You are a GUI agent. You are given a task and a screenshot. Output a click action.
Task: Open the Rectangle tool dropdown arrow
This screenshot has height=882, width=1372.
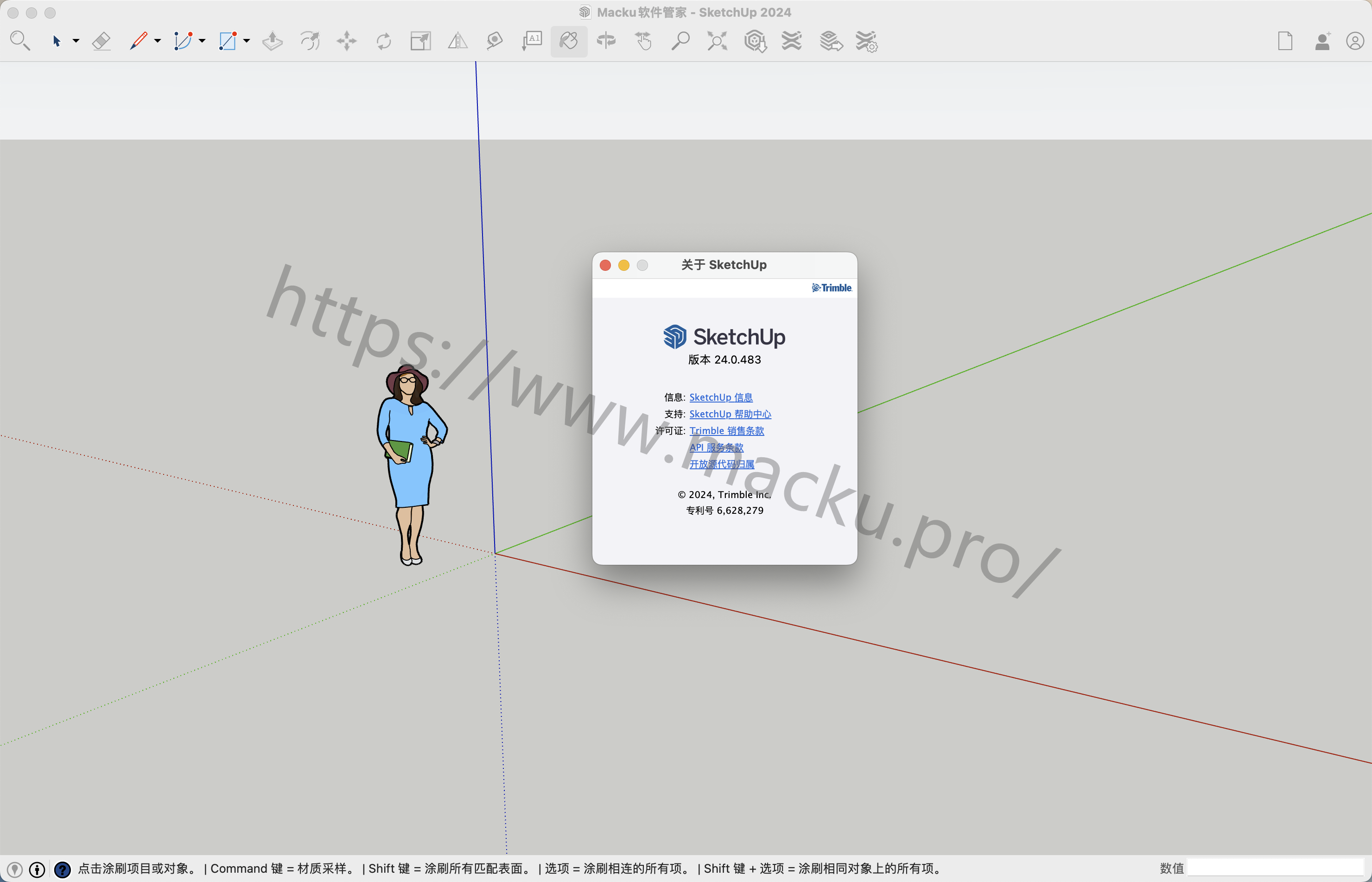coord(247,41)
